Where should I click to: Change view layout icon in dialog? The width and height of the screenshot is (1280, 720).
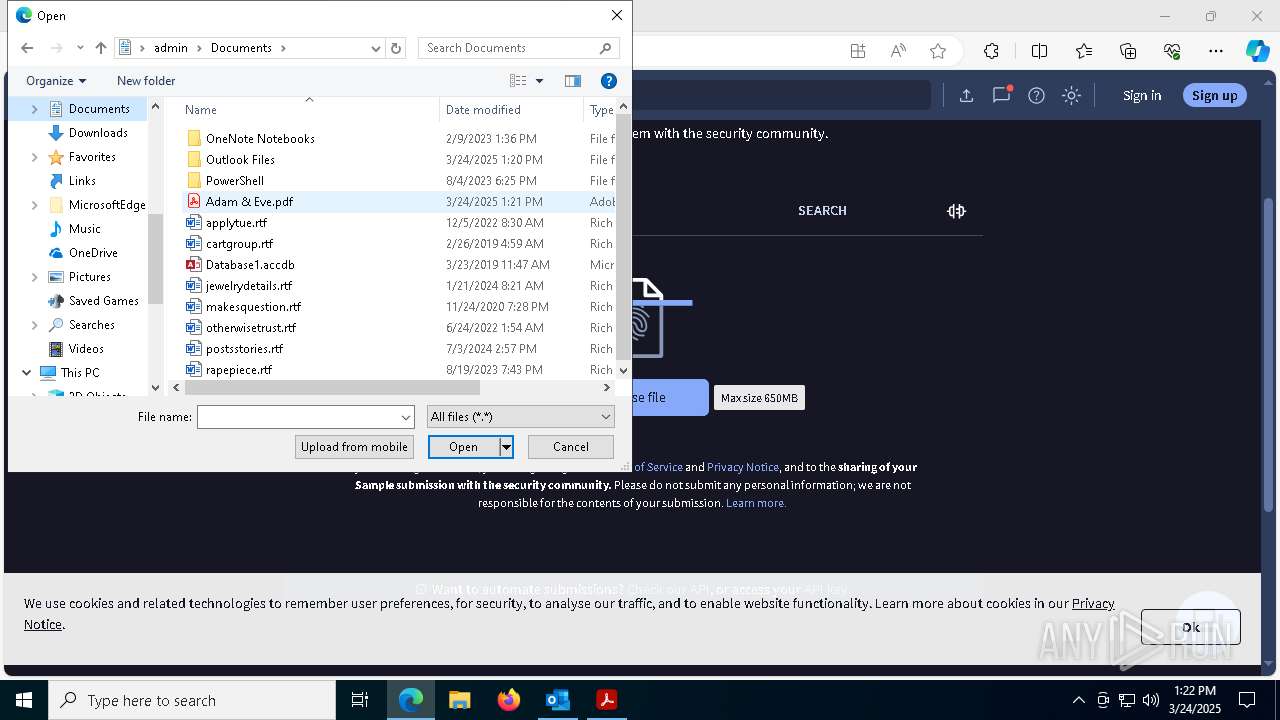(518, 81)
